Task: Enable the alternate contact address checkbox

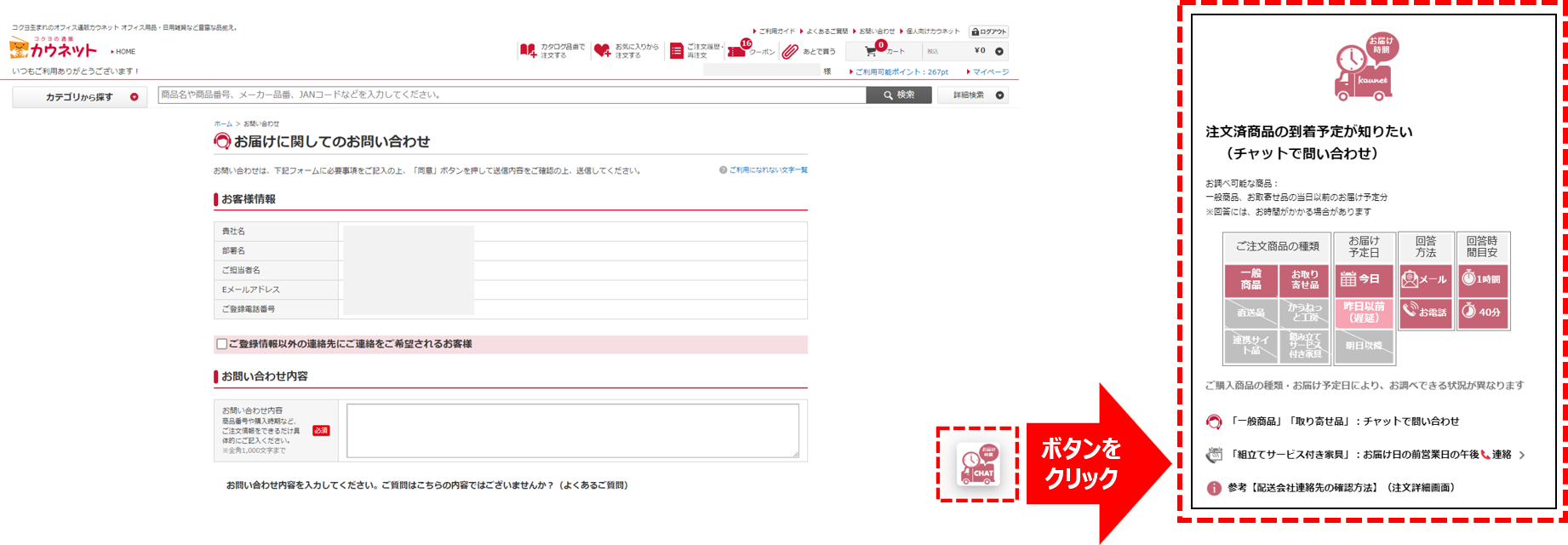Action: 222,344
